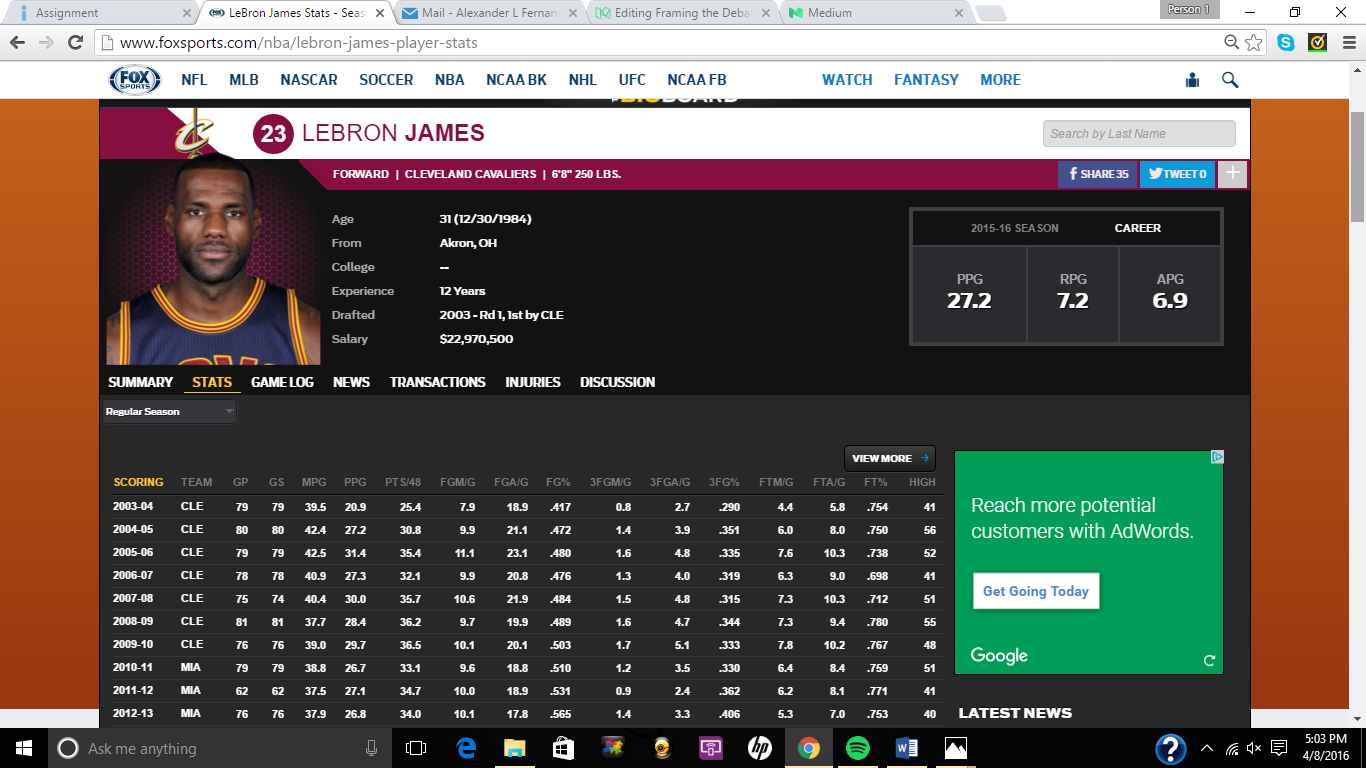Click the 2005-06 season row label
Screen dimensions: 1366x768
[x=133, y=553]
